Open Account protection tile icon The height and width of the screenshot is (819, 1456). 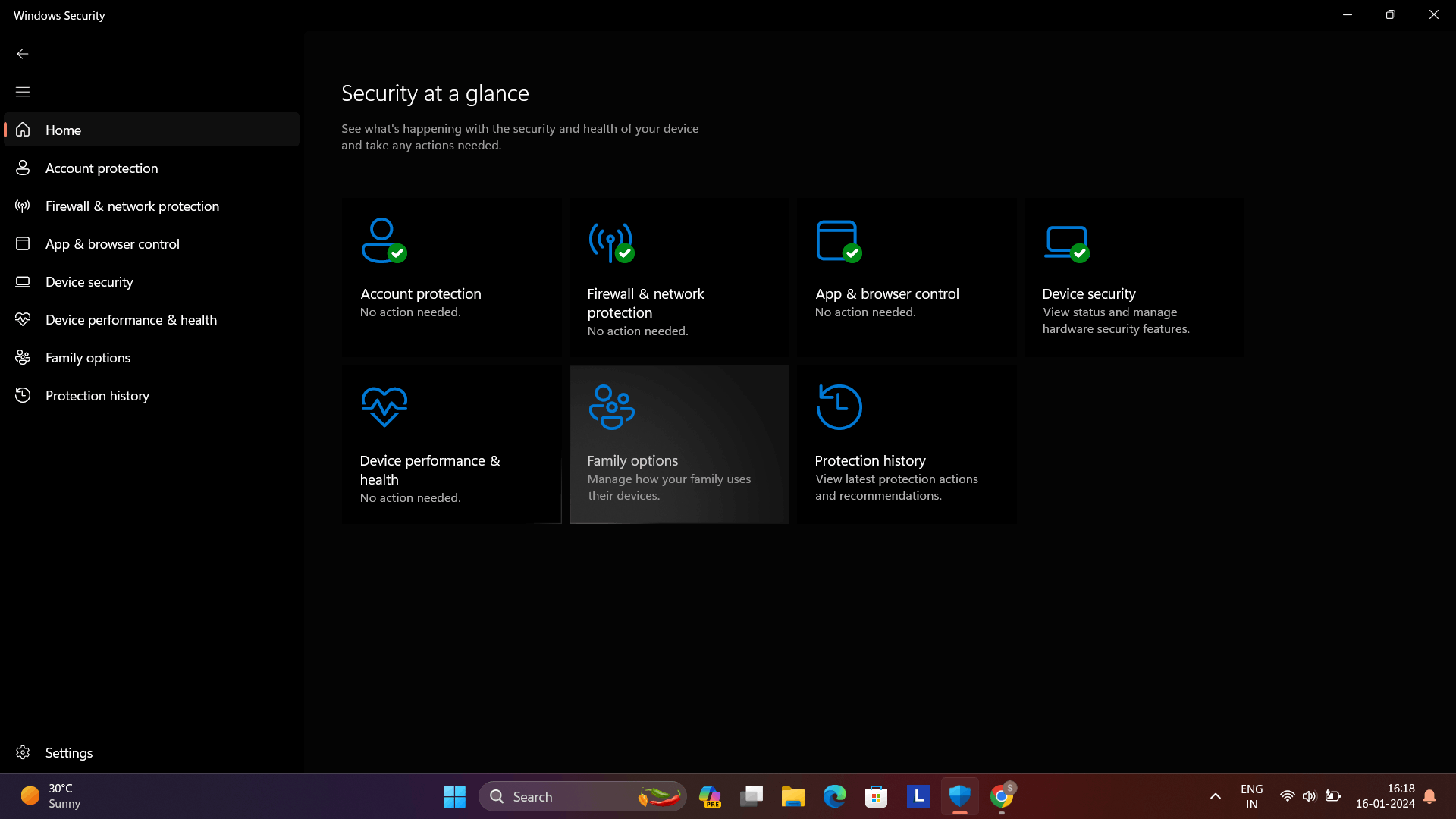pos(384,240)
